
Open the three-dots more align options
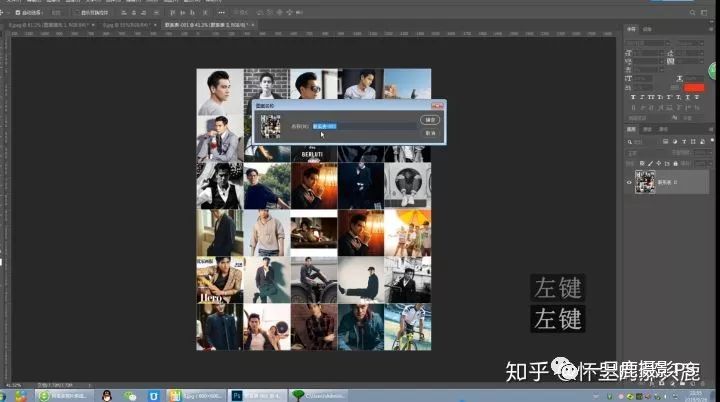(221, 12)
